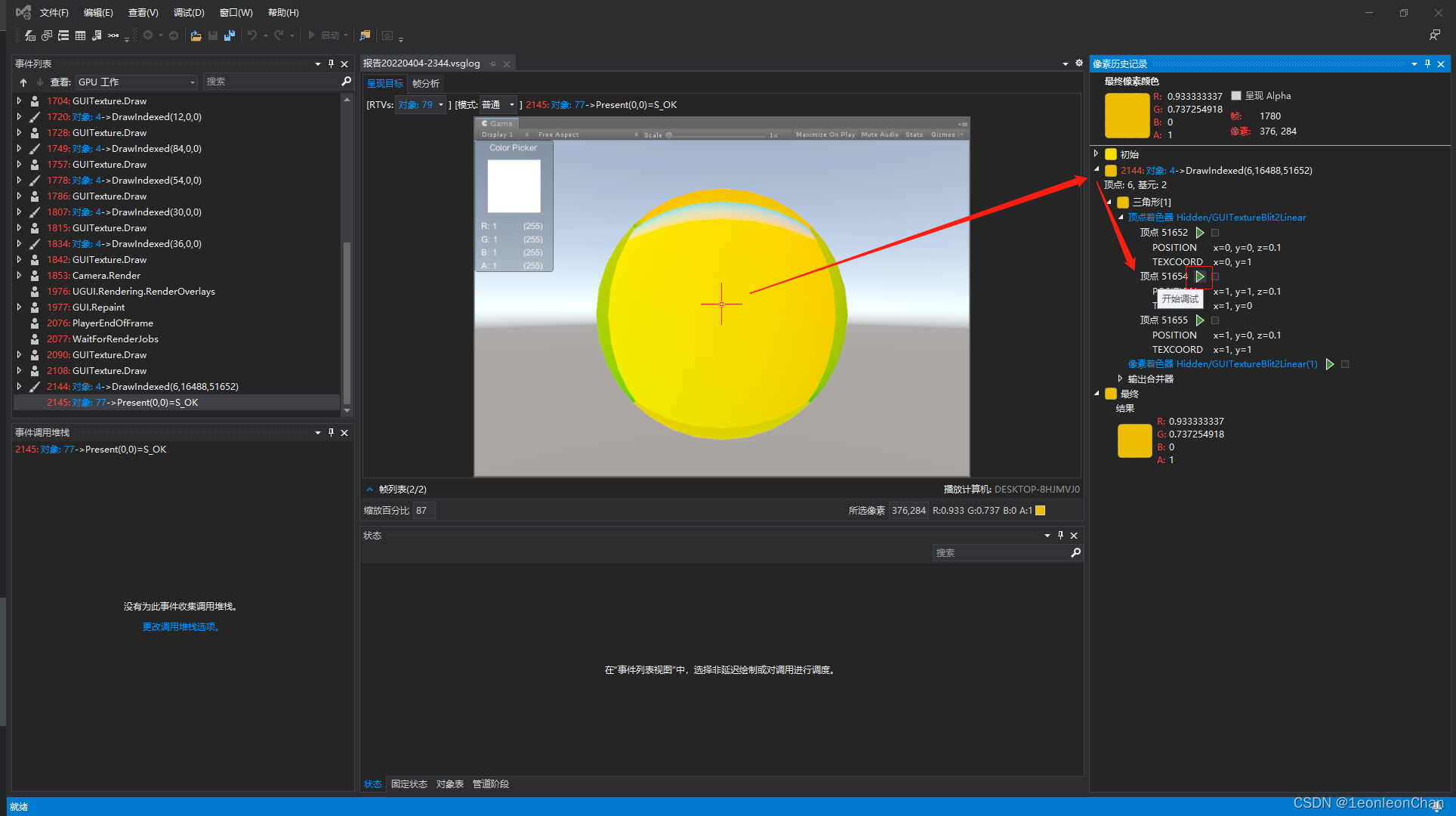
Task: Close the 报告20220404-2344.vsglog tab
Action: click(507, 64)
